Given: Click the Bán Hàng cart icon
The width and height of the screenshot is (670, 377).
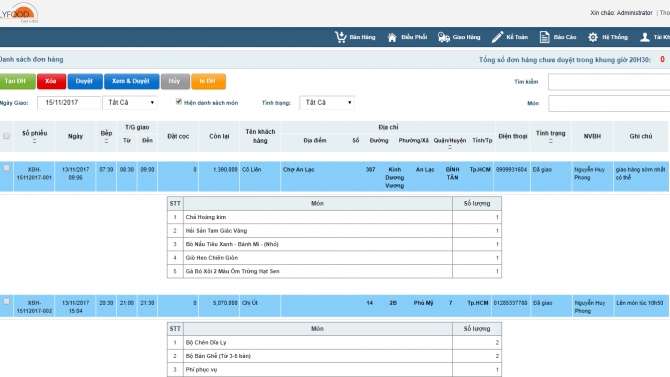Looking at the screenshot, I should [341, 37].
